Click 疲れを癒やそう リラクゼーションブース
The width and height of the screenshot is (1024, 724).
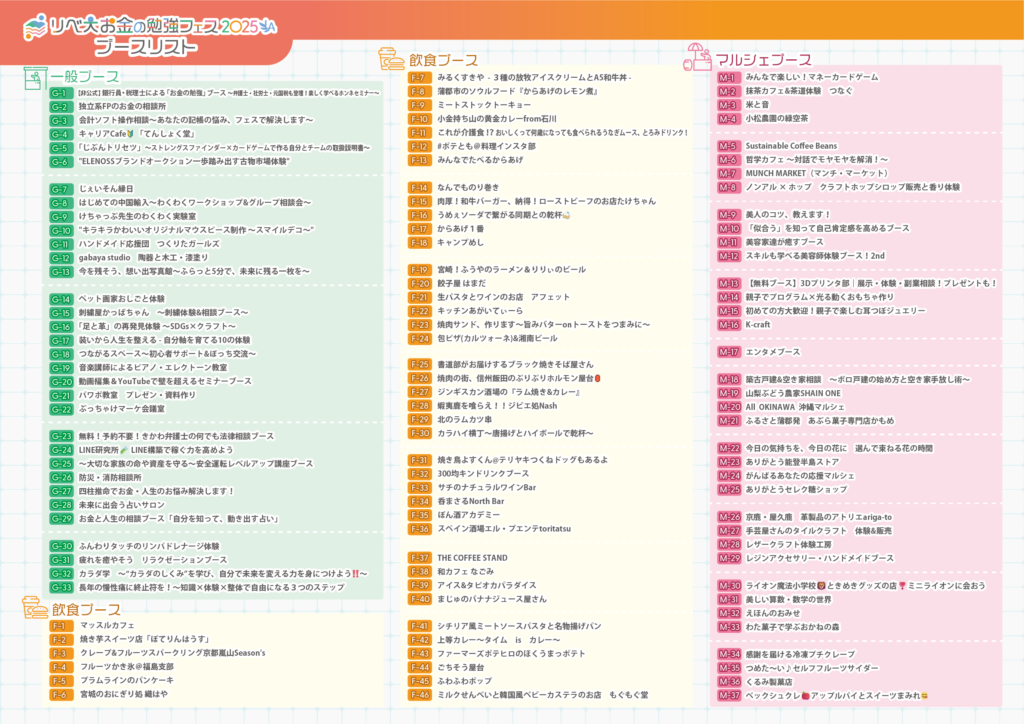click(x=138, y=559)
